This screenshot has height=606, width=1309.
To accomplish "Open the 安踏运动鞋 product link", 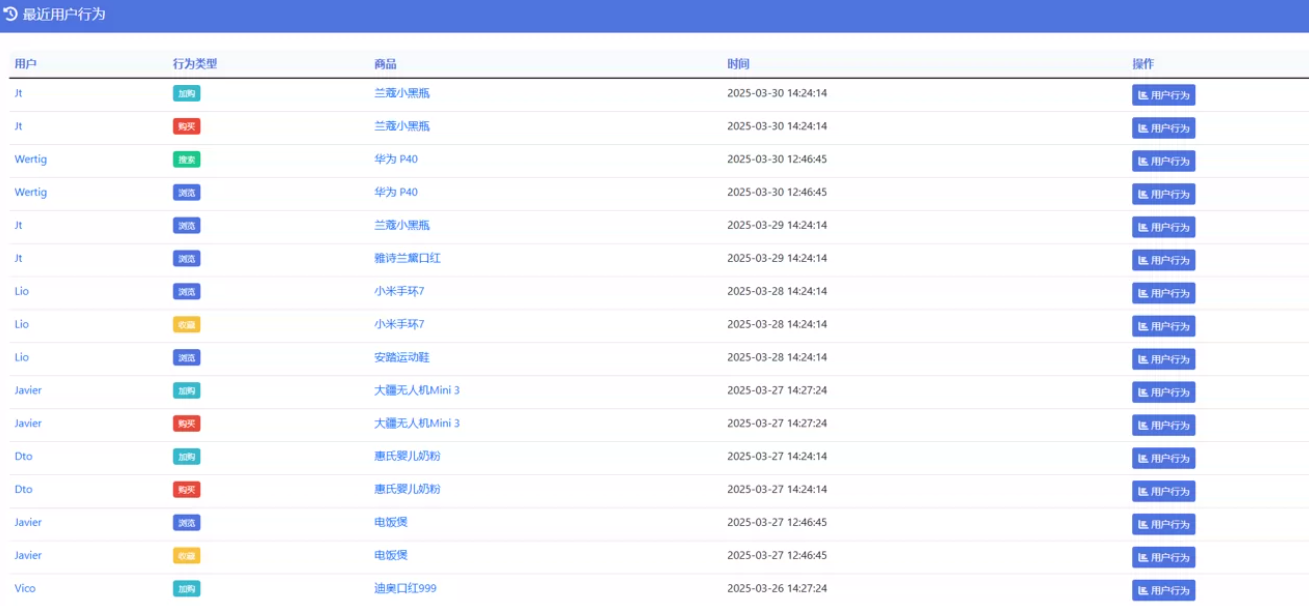I will click(x=402, y=357).
